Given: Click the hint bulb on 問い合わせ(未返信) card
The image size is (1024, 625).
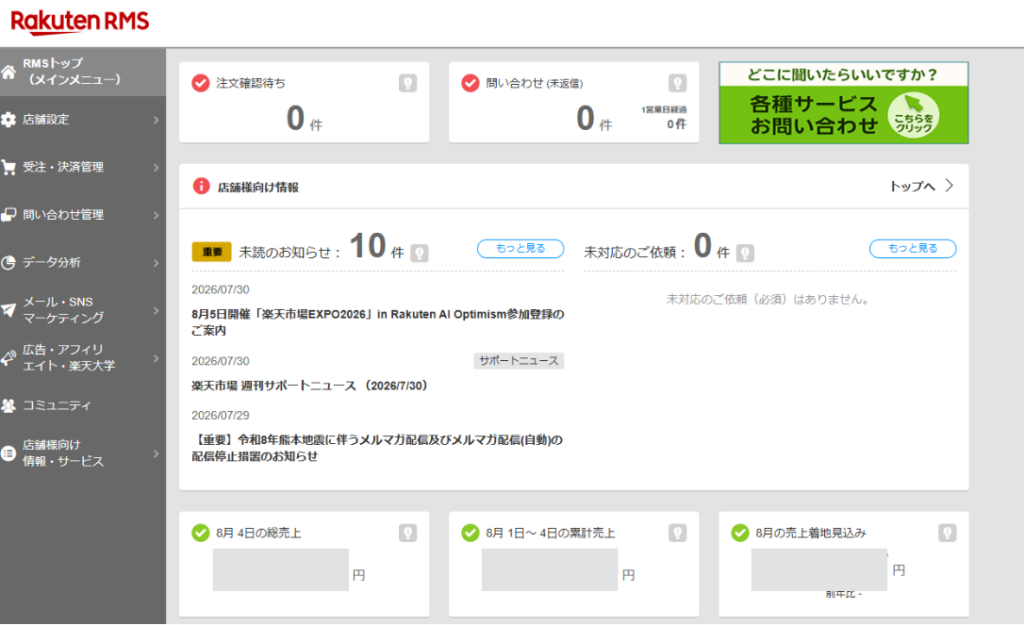Looking at the screenshot, I should pos(677,83).
